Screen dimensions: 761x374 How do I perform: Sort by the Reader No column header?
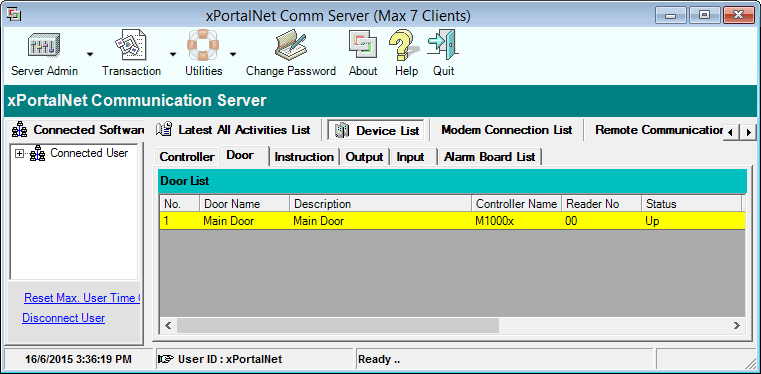601,204
